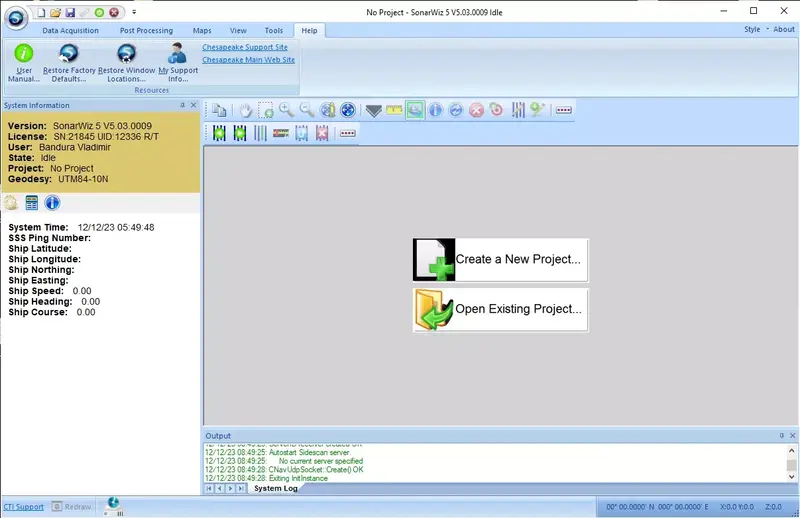
Task: Click the green-red circular target icon
Action: coord(496,110)
